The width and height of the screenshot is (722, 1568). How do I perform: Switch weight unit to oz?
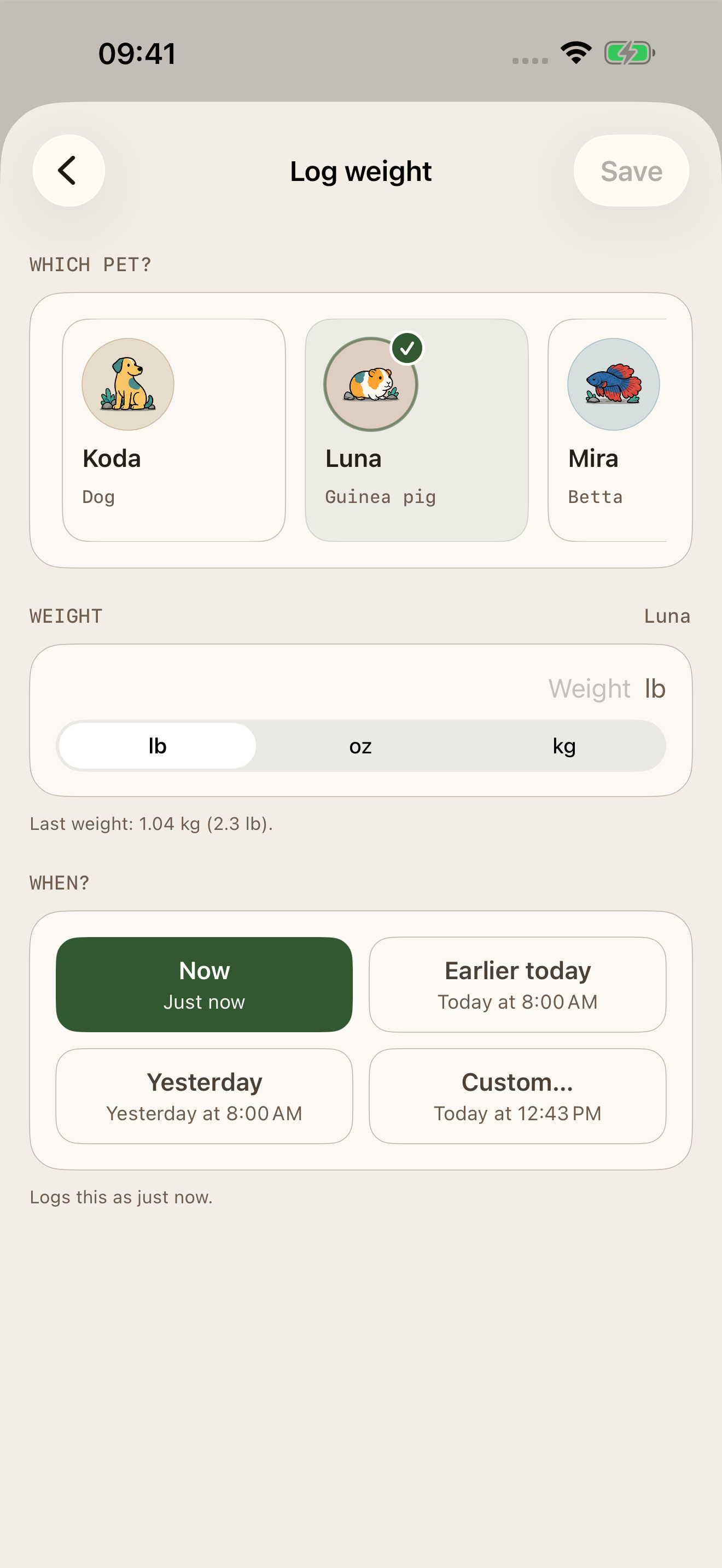[x=360, y=746]
